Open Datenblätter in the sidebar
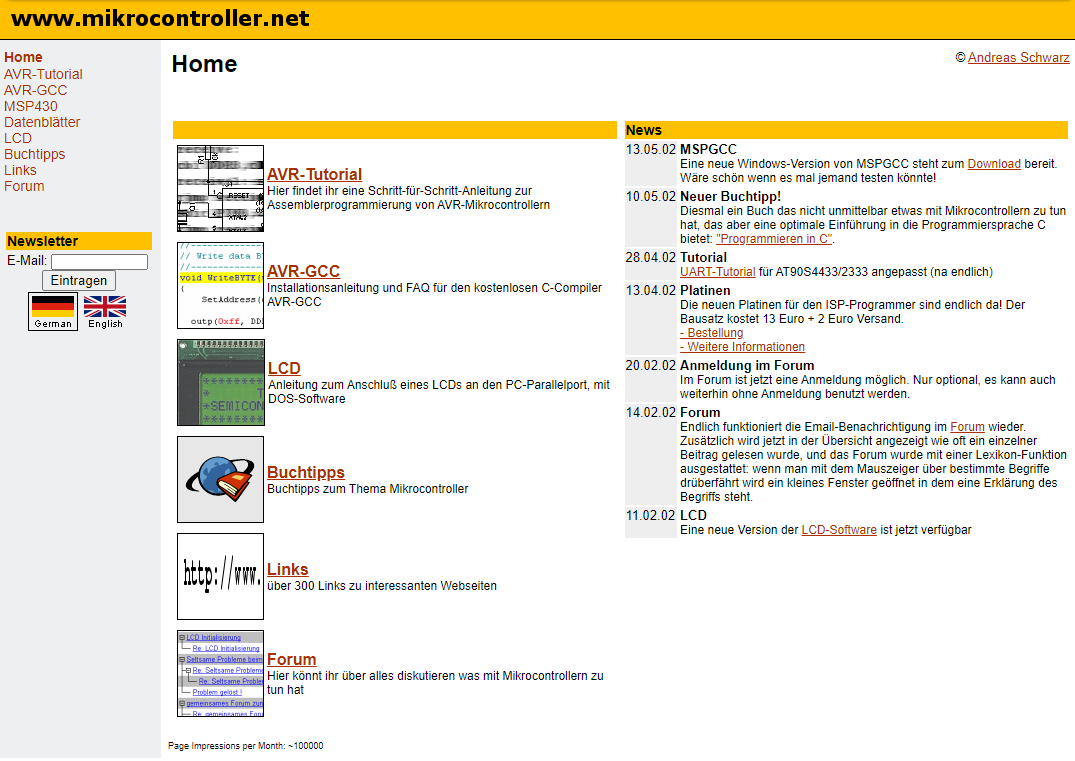1075x761 pixels. click(42, 122)
